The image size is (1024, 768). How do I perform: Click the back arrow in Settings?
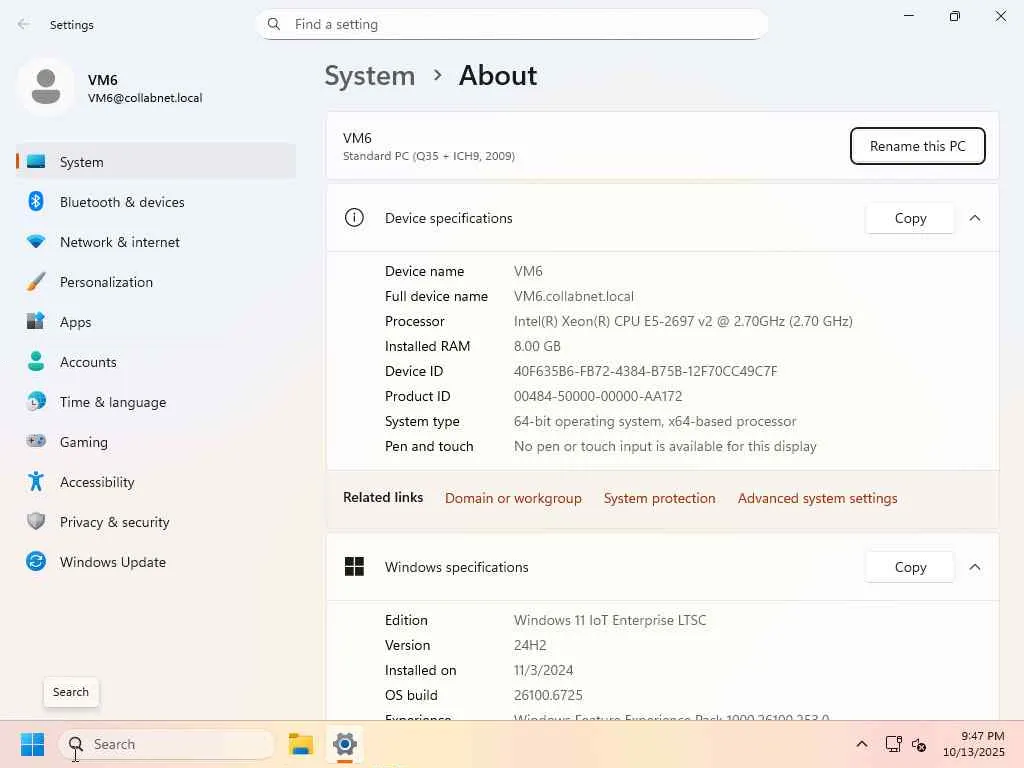pos(24,24)
